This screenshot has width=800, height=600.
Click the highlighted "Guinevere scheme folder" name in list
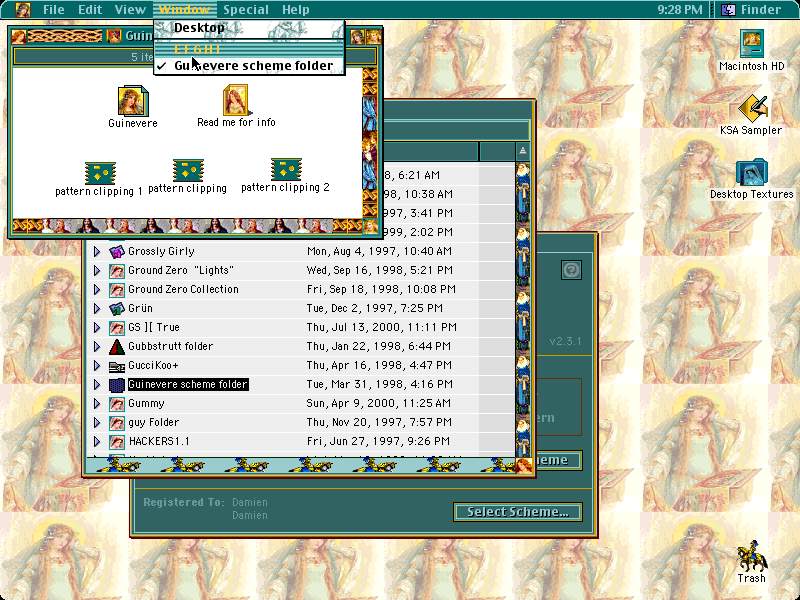tap(188, 385)
